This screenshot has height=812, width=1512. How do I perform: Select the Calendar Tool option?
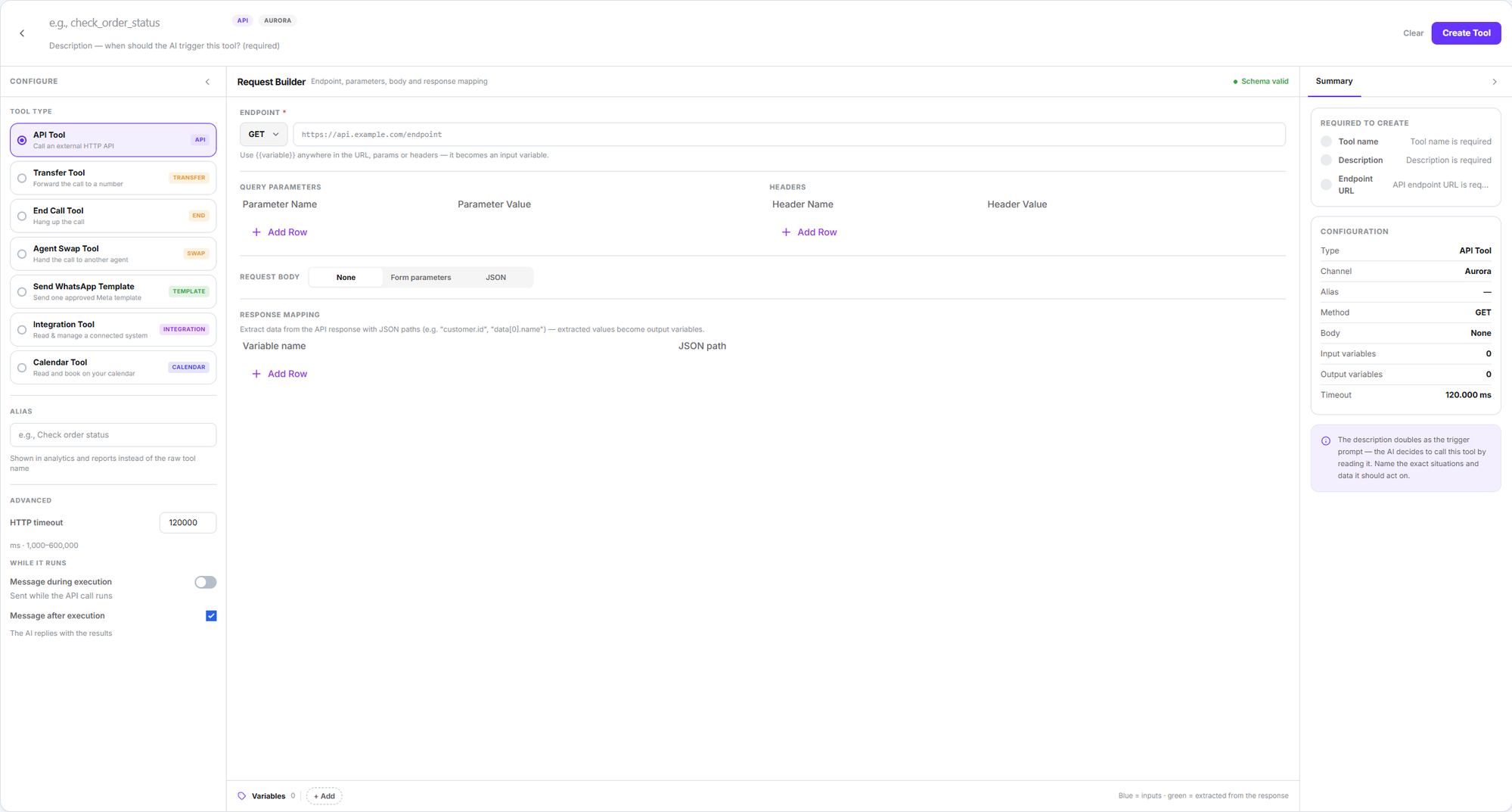click(x=113, y=367)
